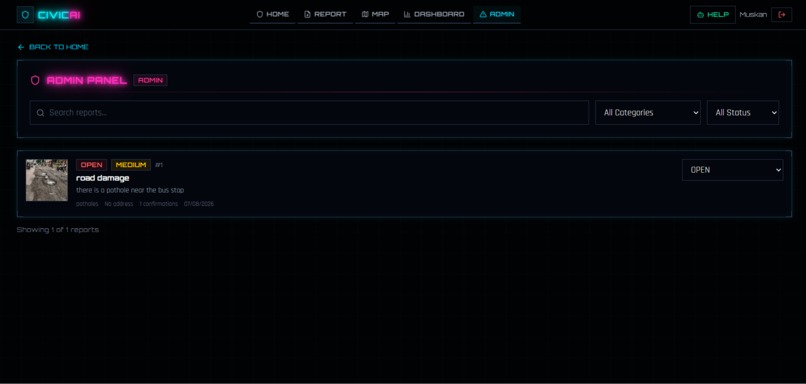The width and height of the screenshot is (806, 384).
Task: Go to the Map tab
Action: pos(375,14)
